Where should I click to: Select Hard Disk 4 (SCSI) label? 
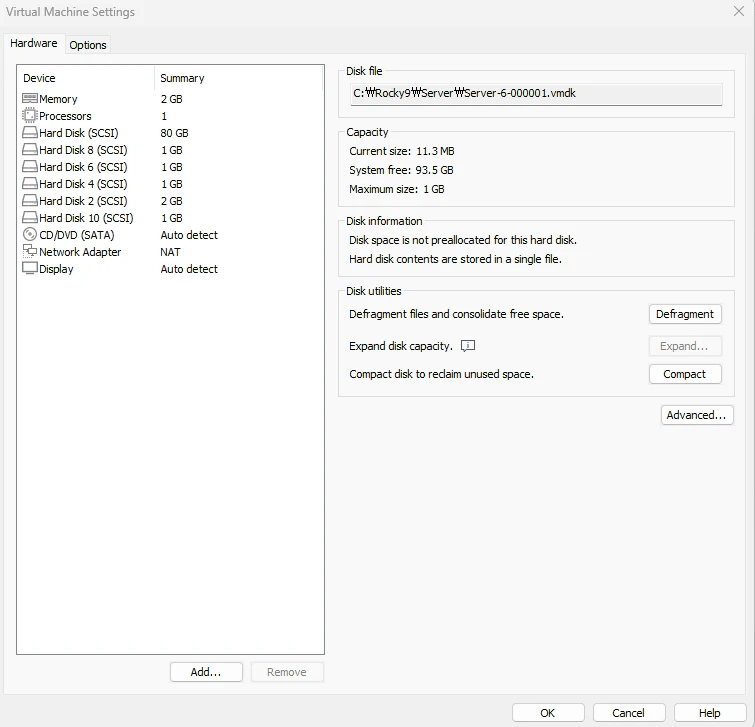pyautogui.click(x=83, y=184)
